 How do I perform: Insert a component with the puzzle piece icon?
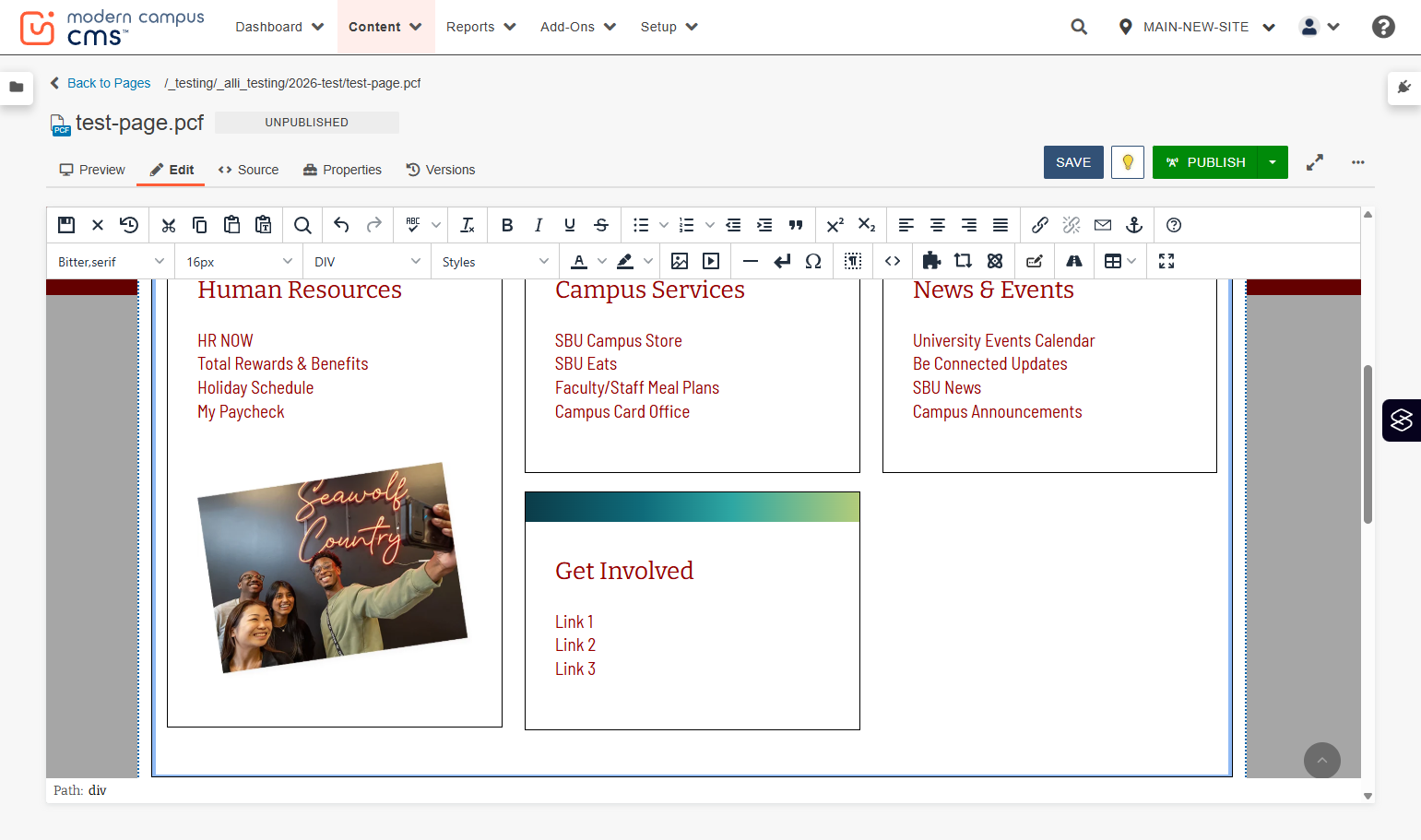(x=931, y=261)
